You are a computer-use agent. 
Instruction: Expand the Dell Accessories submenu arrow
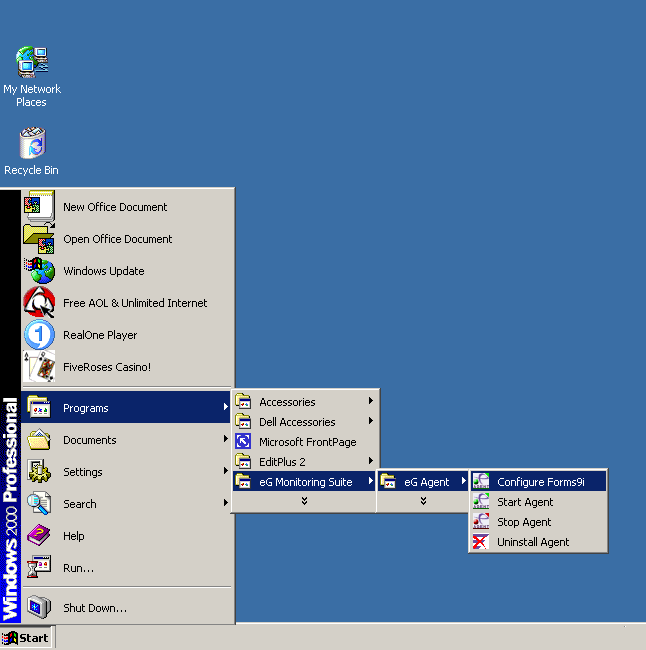coord(371,421)
